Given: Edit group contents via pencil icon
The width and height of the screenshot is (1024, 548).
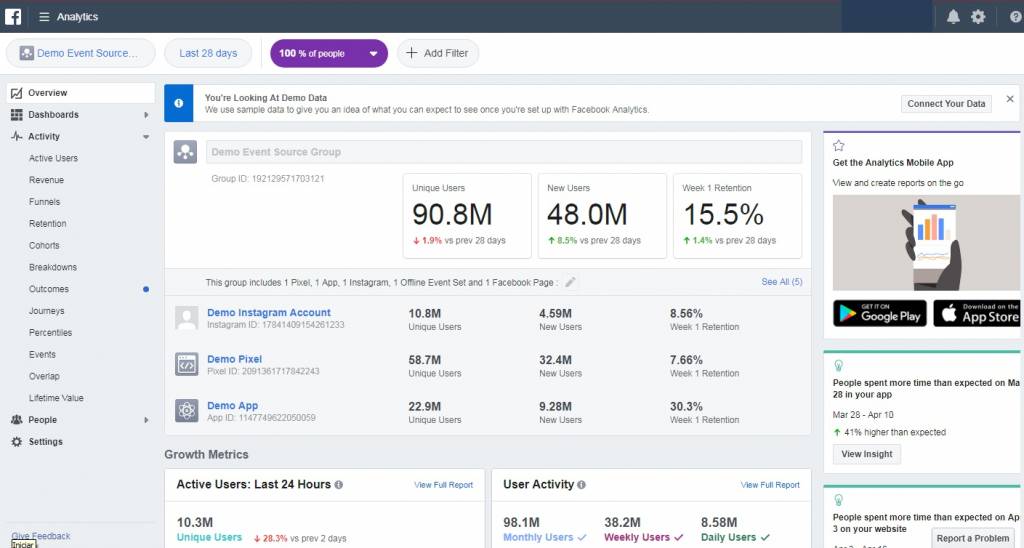Looking at the screenshot, I should (x=570, y=282).
